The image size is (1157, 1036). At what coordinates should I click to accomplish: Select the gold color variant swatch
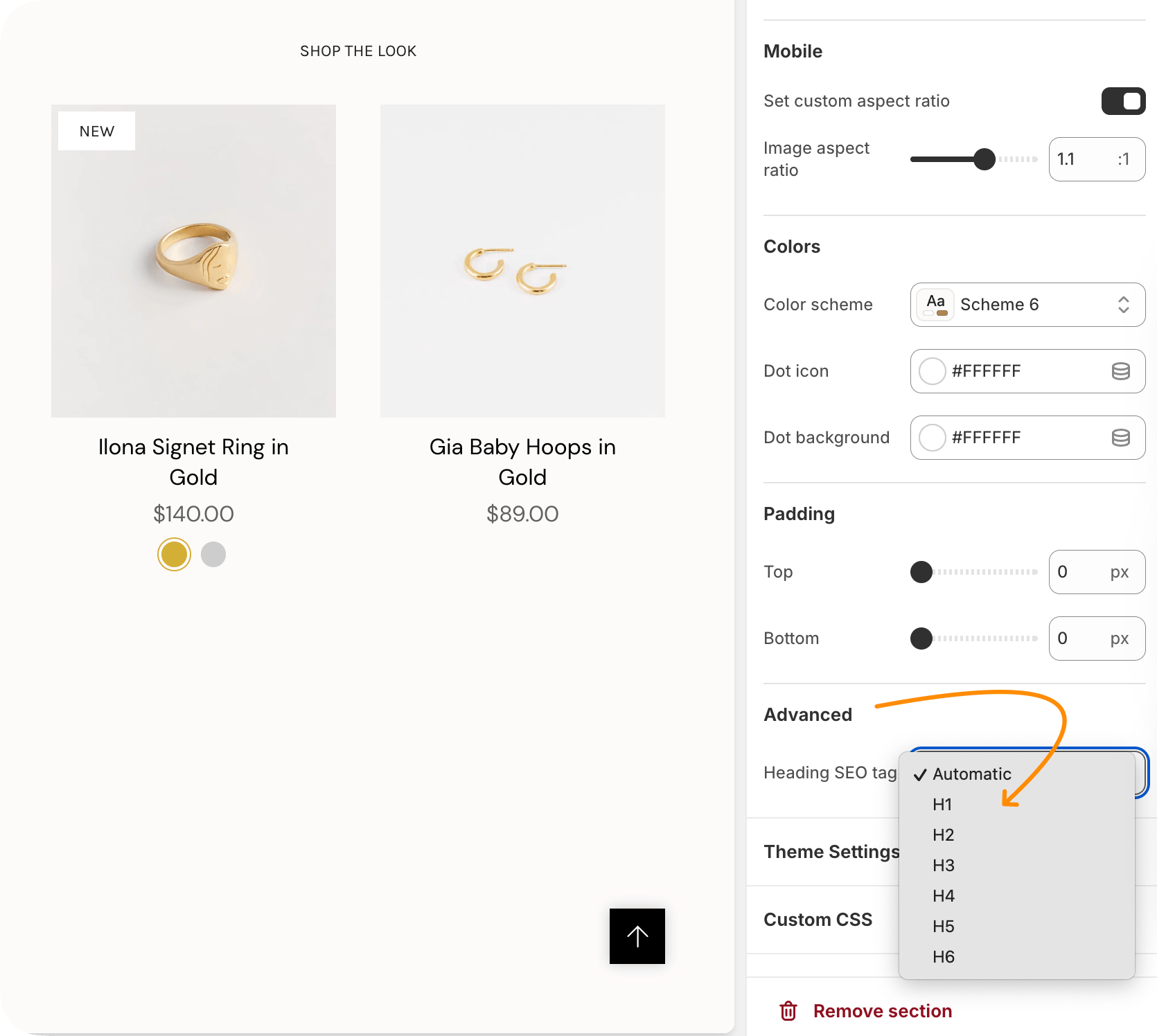[174, 554]
